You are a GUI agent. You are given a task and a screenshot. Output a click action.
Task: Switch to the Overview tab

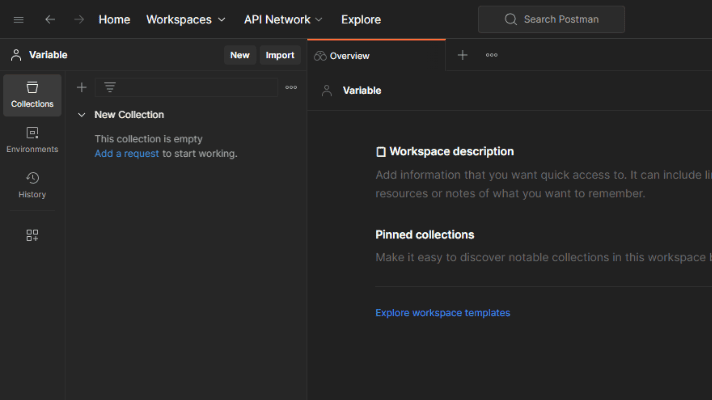coord(376,55)
